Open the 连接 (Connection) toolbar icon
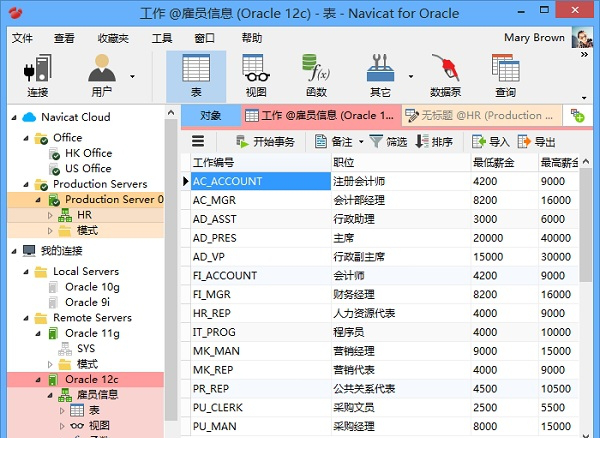The width and height of the screenshot is (600, 455). [x=38, y=76]
